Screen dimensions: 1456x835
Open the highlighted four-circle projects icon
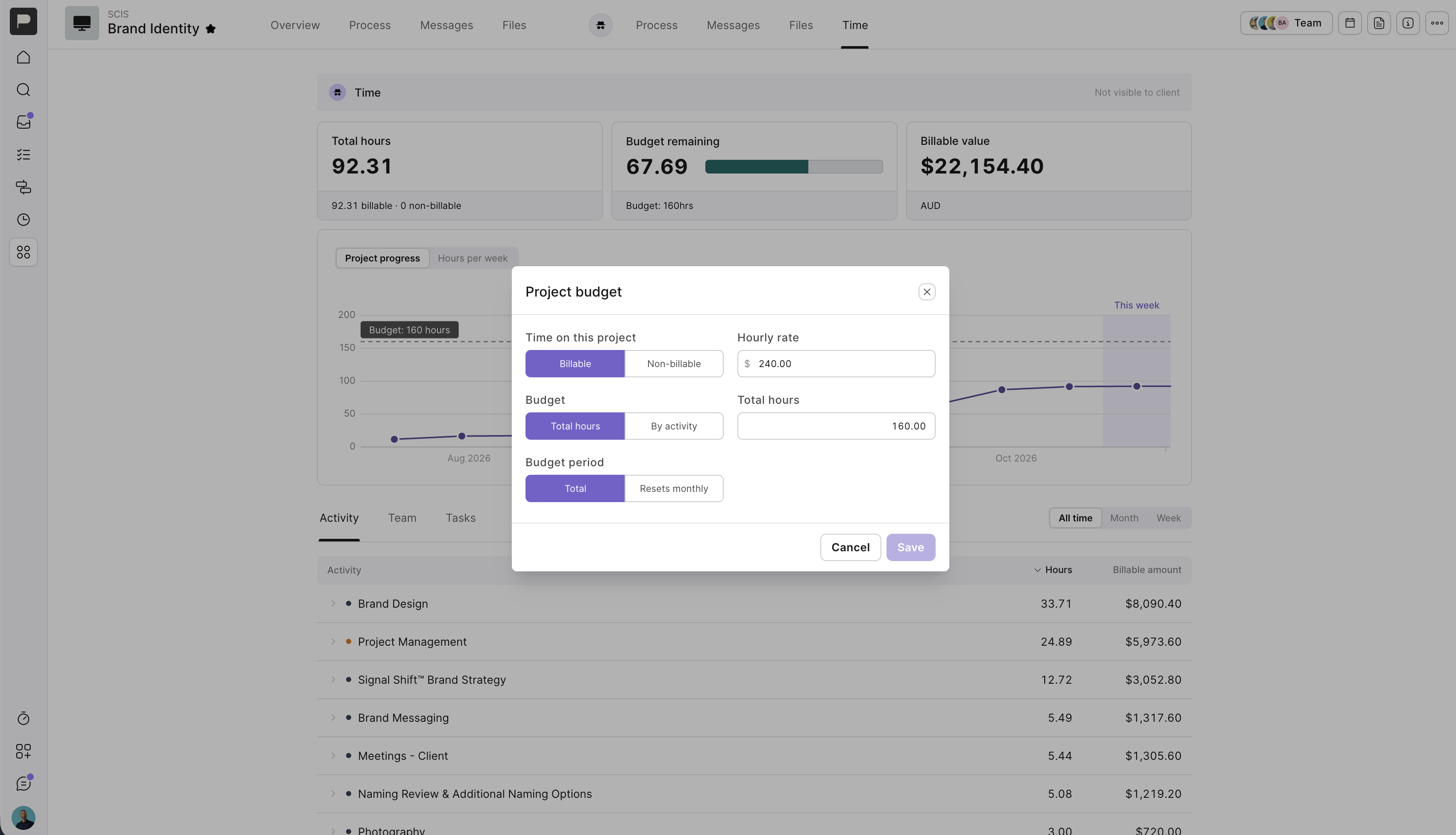point(23,252)
